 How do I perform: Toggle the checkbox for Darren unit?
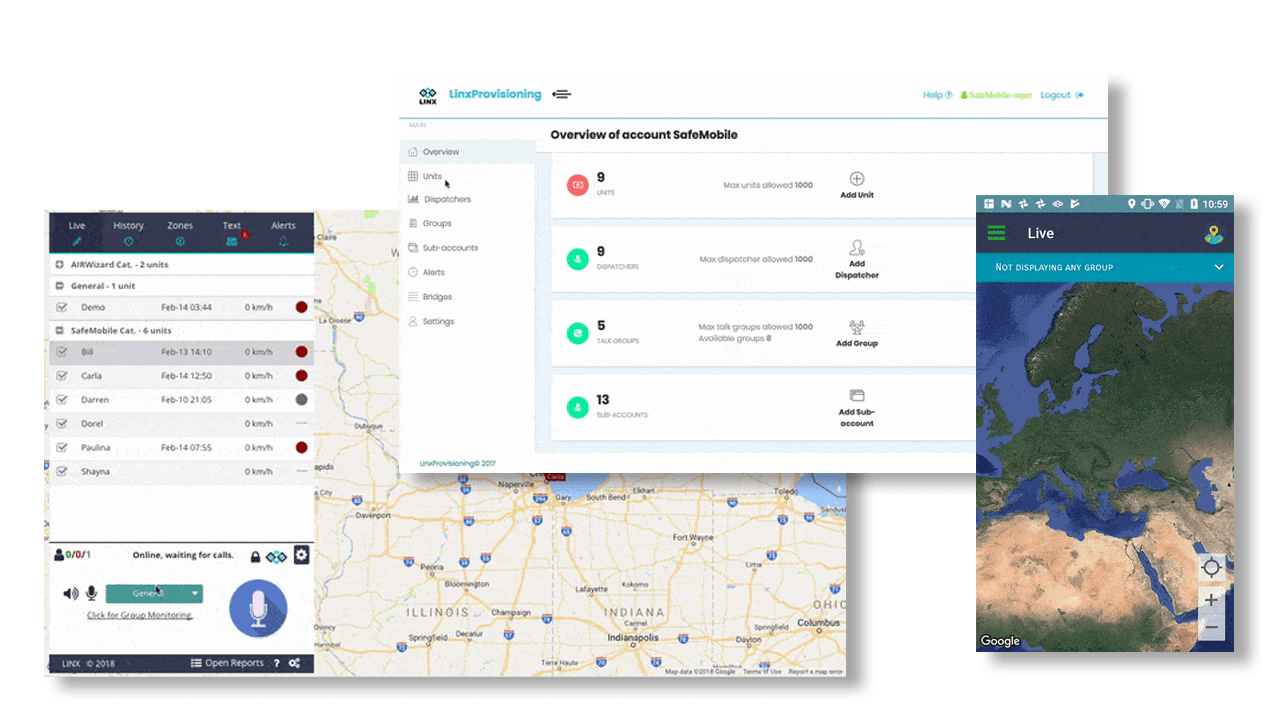pyautogui.click(x=62, y=400)
